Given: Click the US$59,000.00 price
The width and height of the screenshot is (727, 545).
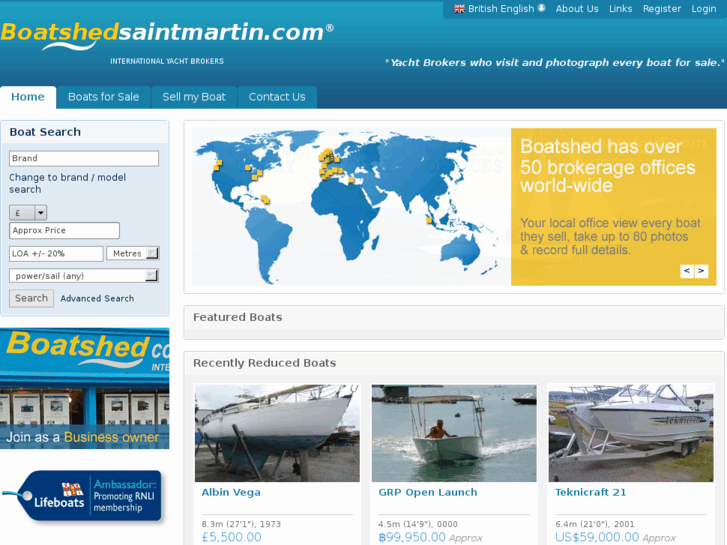Looking at the screenshot, I should tap(597, 537).
